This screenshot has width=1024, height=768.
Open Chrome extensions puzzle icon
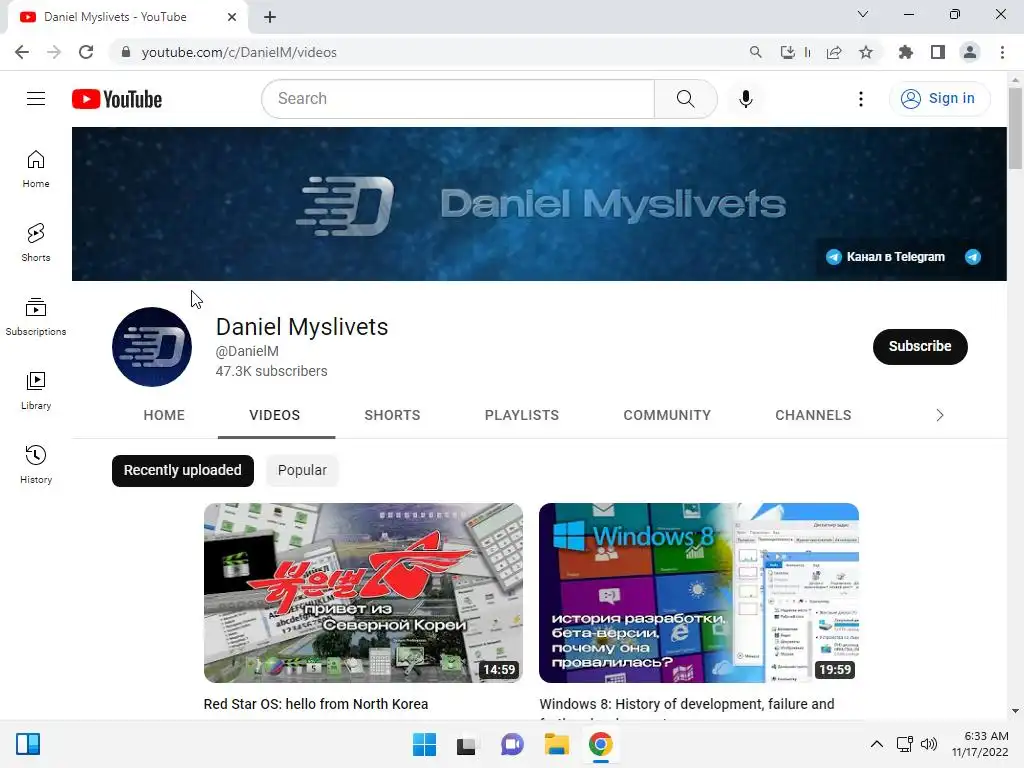pyautogui.click(x=906, y=52)
